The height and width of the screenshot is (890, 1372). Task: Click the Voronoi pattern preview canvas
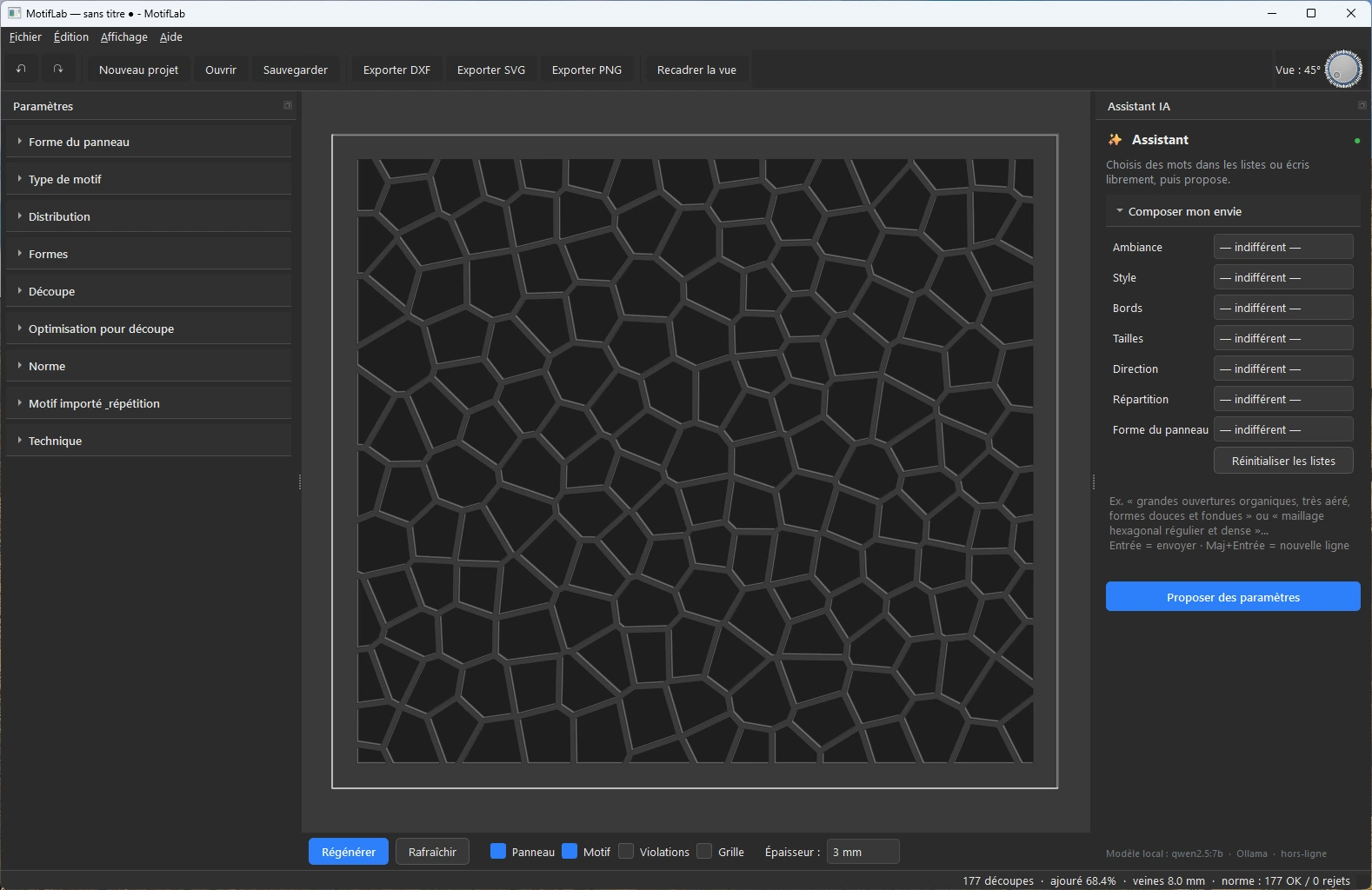click(695, 461)
